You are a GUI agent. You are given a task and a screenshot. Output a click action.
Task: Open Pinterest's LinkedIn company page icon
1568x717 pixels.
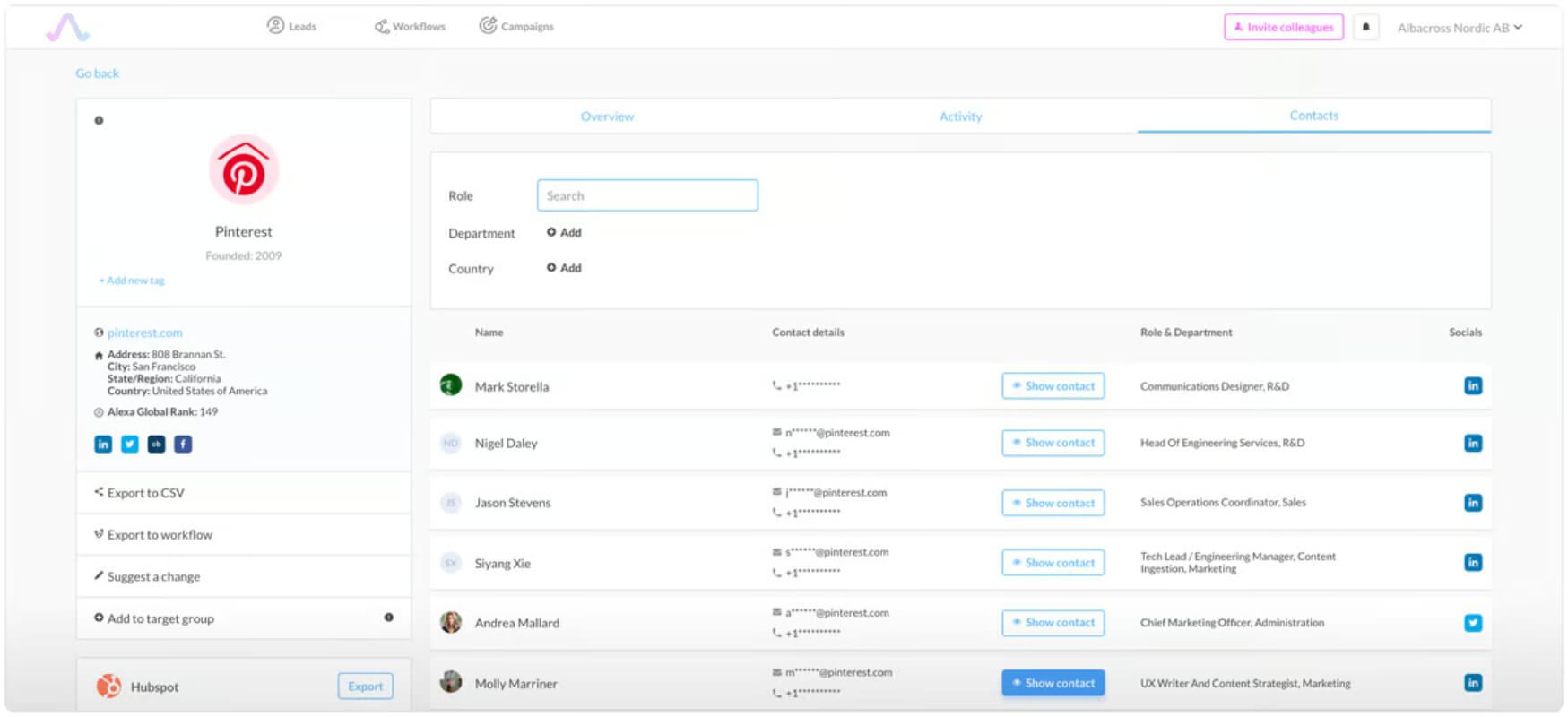point(103,444)
